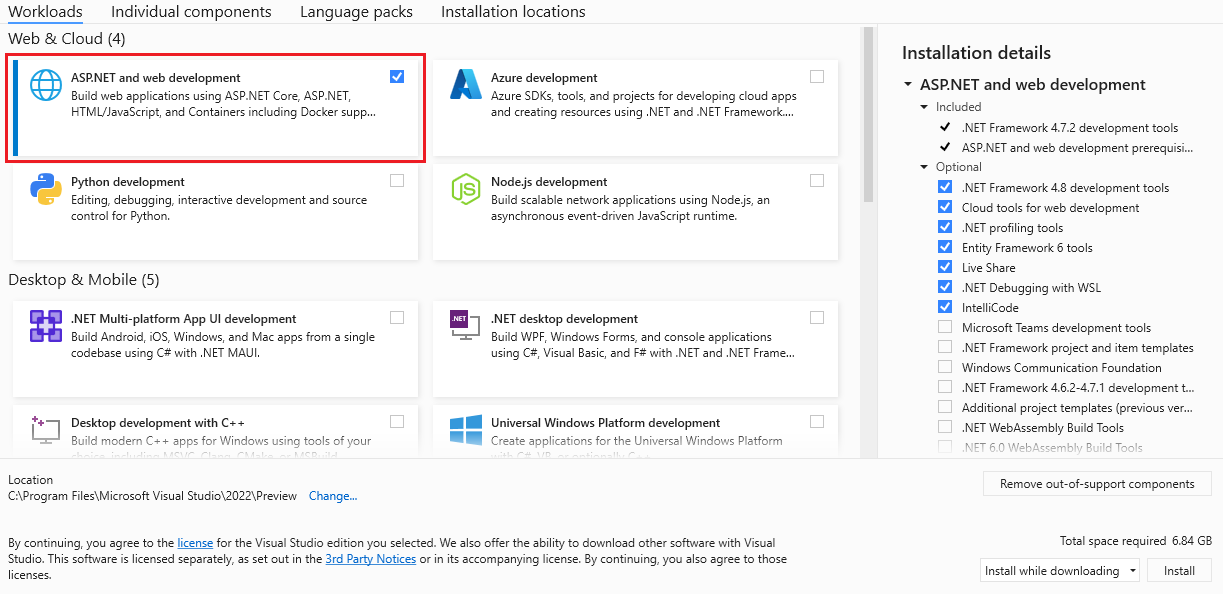This screenshot has height=594, width=1223.
Task: Check Desktop development with C++ box
Action: point(397,422)
